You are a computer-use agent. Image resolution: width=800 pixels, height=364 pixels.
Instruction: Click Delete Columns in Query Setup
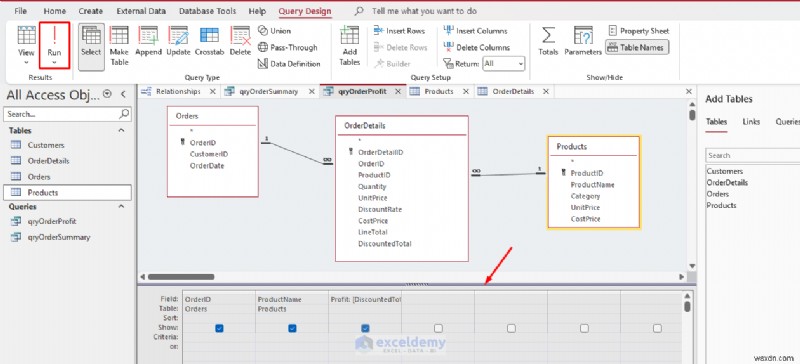tap(477, 47)
